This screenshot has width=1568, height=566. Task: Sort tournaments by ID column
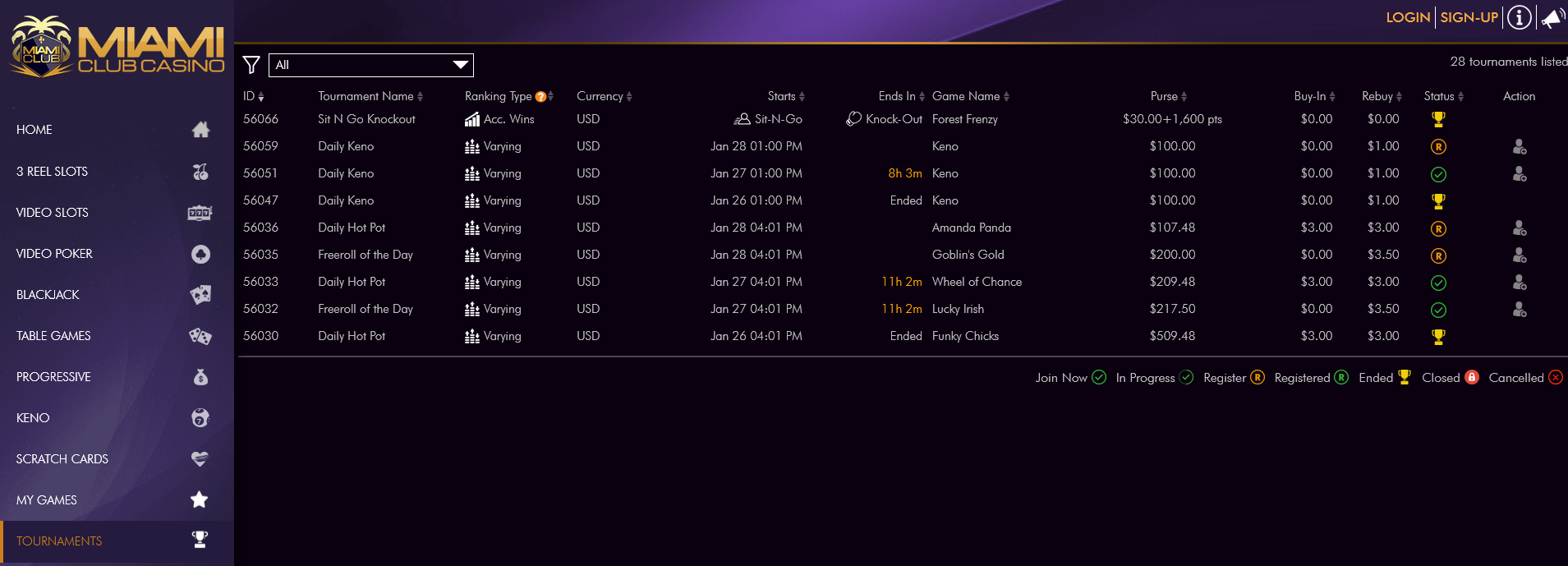pos(253,96)
